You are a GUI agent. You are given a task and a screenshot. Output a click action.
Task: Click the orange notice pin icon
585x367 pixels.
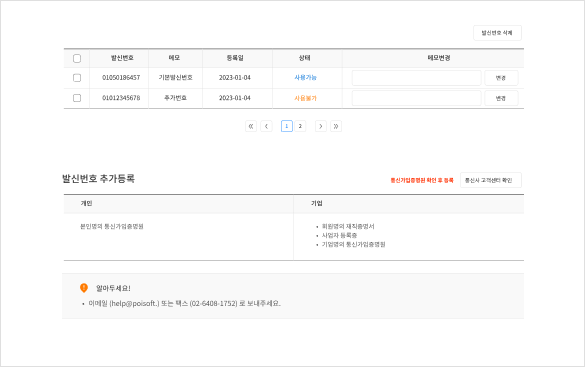84,288
